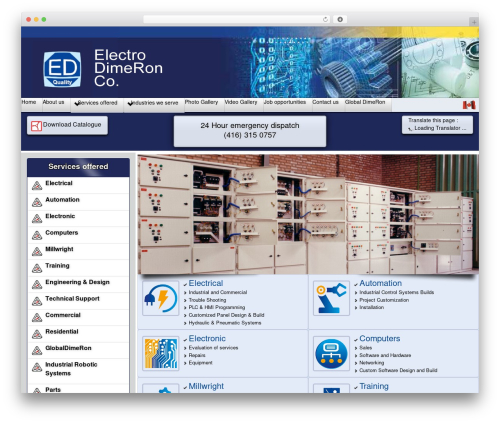Click the Electrical plug and lightning icon

point(161,298)
